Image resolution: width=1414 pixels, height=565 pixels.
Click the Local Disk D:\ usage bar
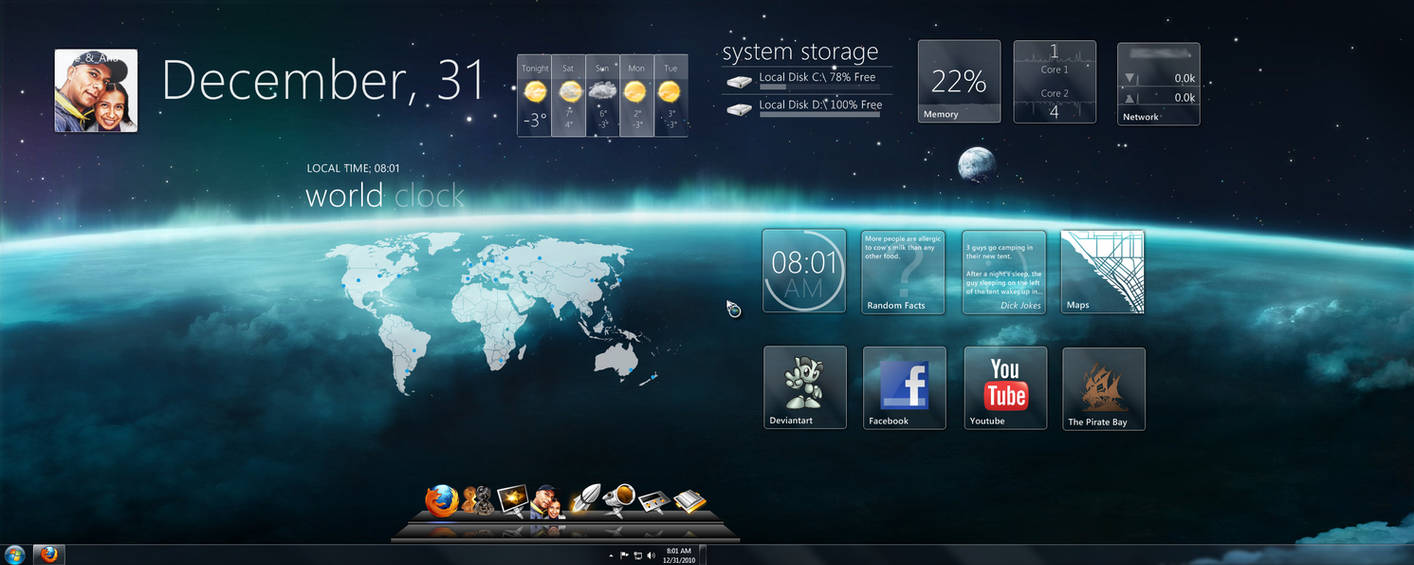pos(820,116)
